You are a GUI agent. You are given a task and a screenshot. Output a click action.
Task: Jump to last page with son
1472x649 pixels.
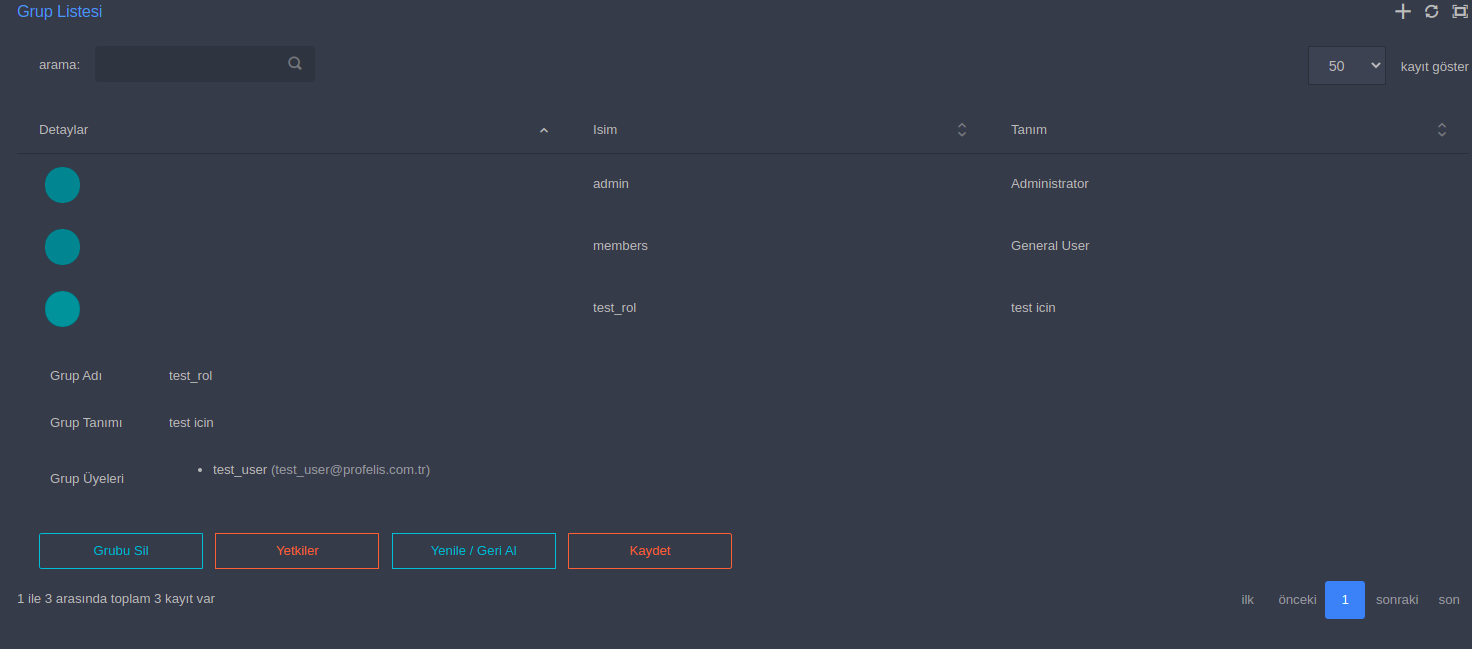click(x=1449, y=600)
